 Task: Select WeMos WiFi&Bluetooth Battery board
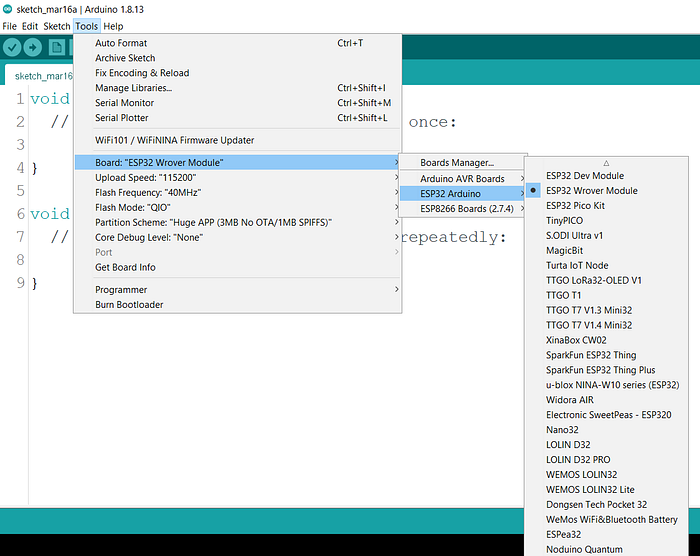606,520
